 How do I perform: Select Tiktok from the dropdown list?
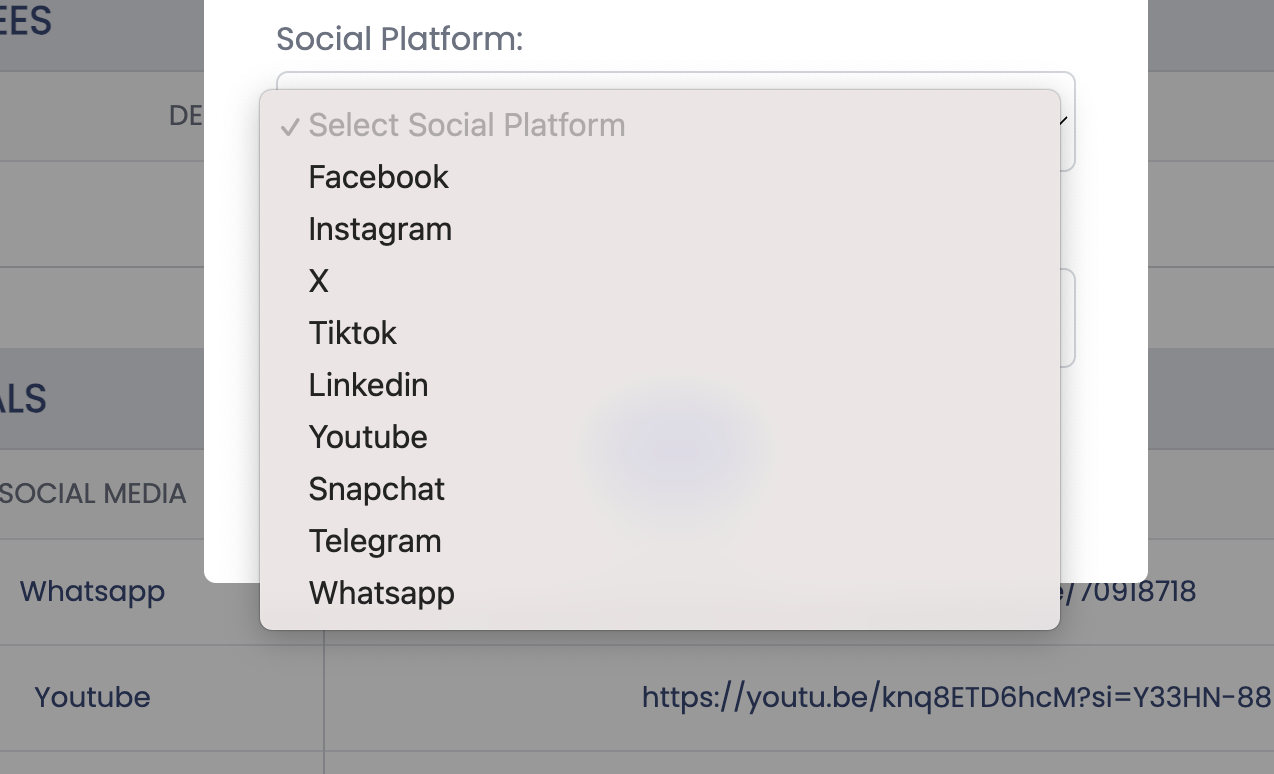[353, 333]
